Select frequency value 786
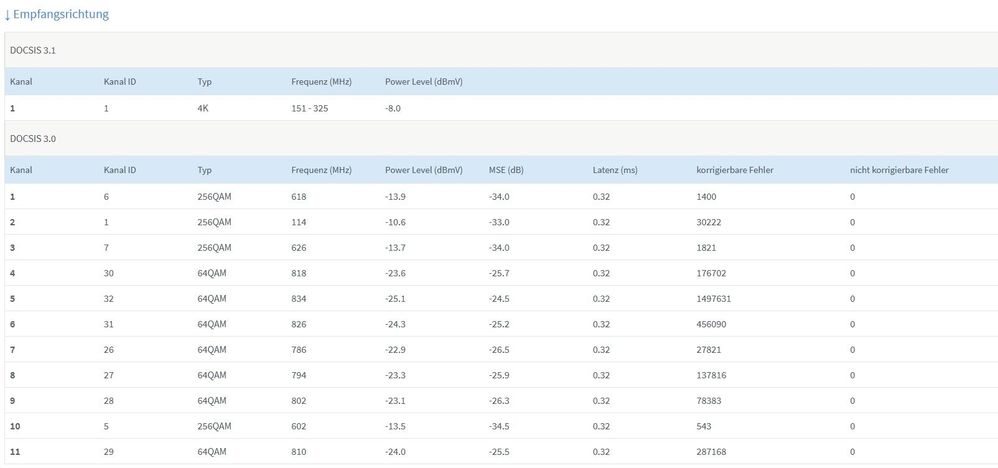The width and height of the screenshot is (998, 468). tap(299, 350)
